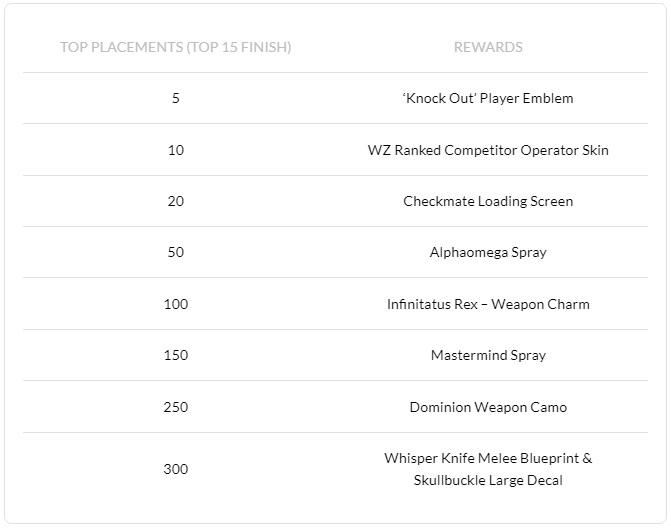Select the placement value 5 cell

[175, 98]
